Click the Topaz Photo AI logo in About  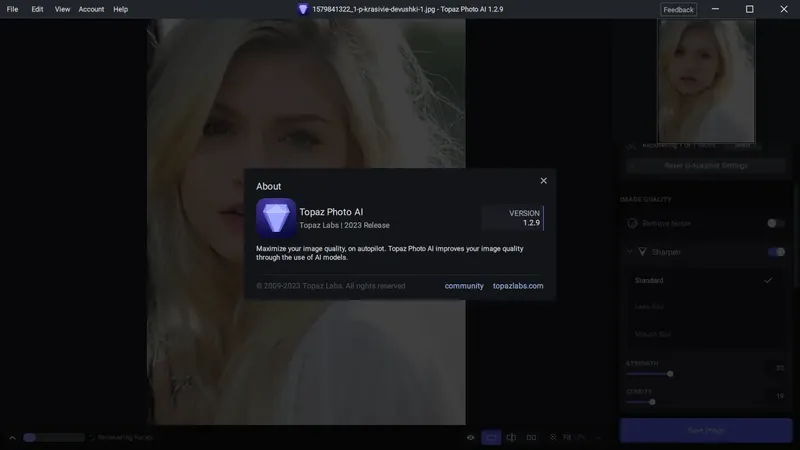coord(276,218)
